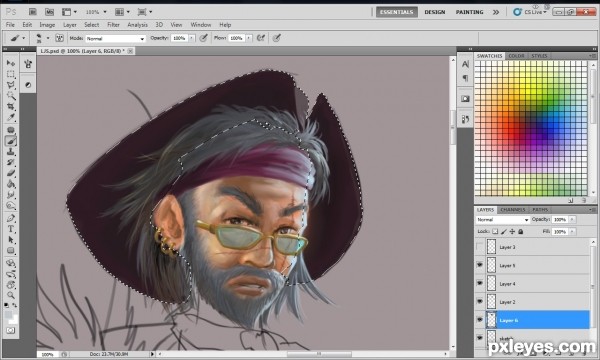Open Arrange Documents dropdown
Viewport: 600px width, 360px height.
122,12
